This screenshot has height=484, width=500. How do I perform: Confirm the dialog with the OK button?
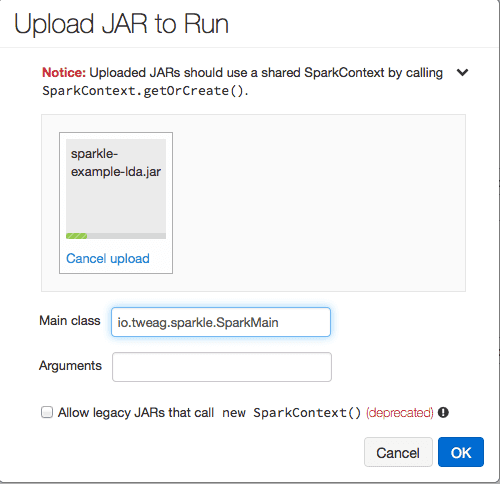tap(461, 452)
